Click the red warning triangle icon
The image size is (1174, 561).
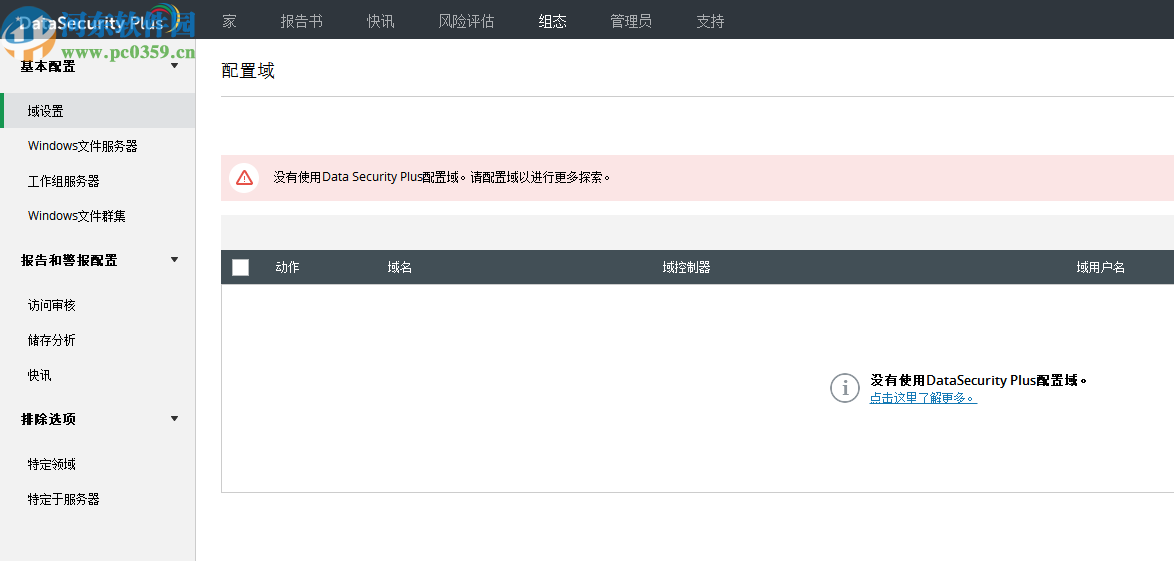[244, 178]
